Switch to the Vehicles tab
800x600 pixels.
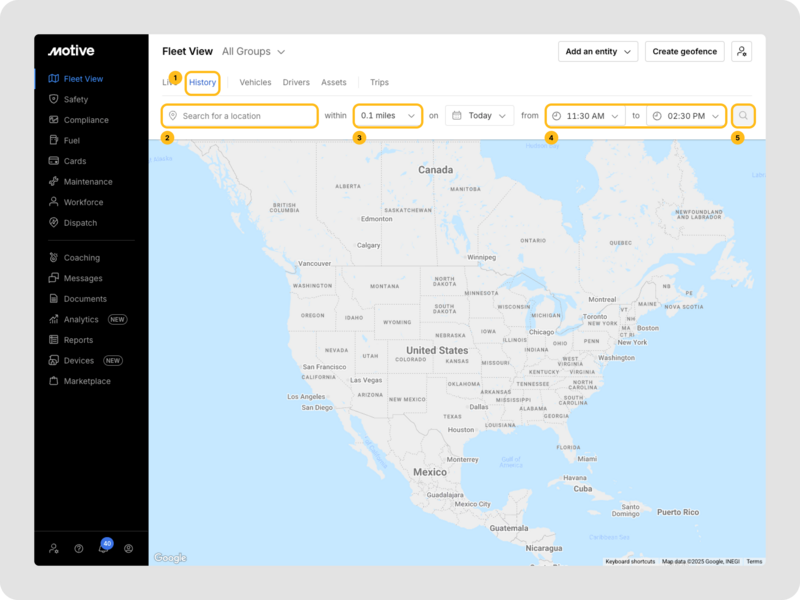[255, 83]
